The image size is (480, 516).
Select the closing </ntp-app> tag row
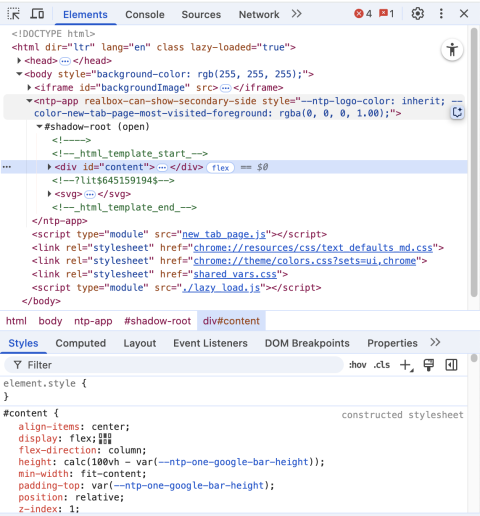(59, 221)
